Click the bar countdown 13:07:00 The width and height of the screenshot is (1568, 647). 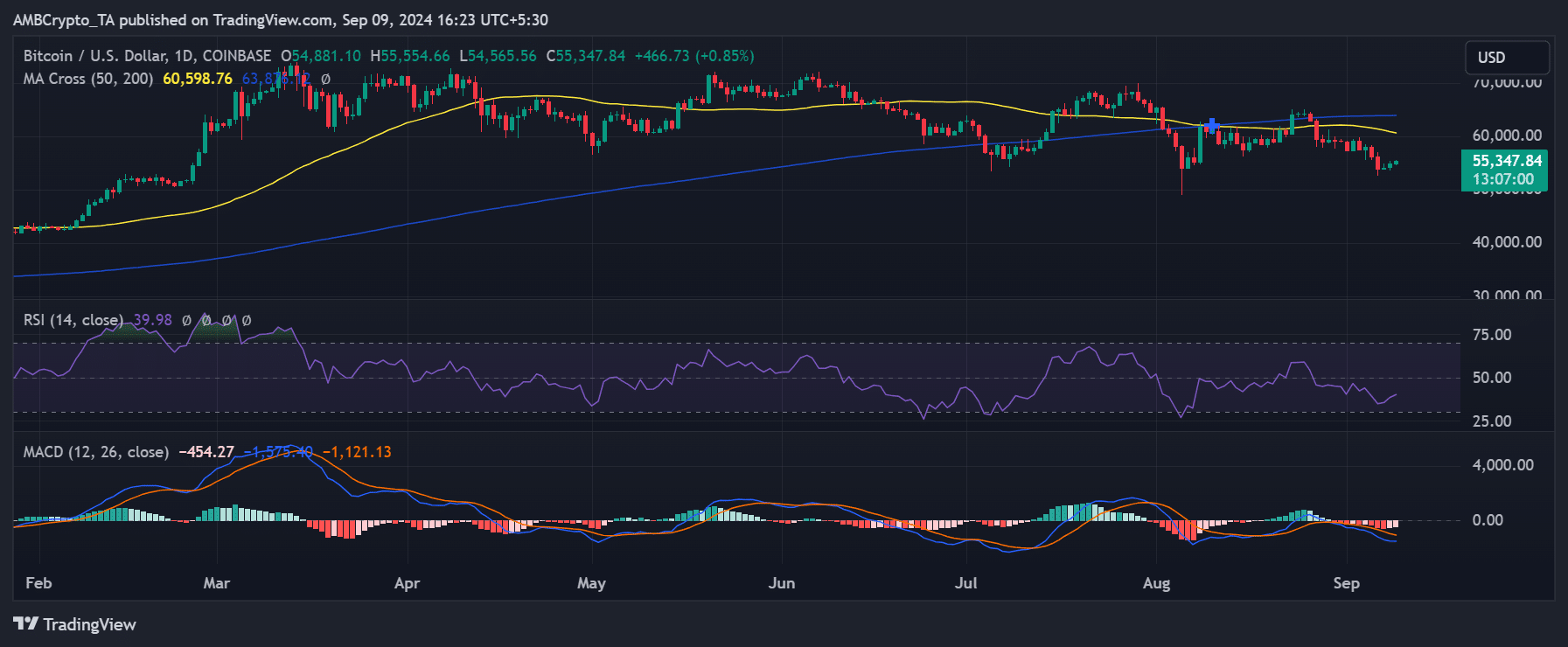[1502, 180]
